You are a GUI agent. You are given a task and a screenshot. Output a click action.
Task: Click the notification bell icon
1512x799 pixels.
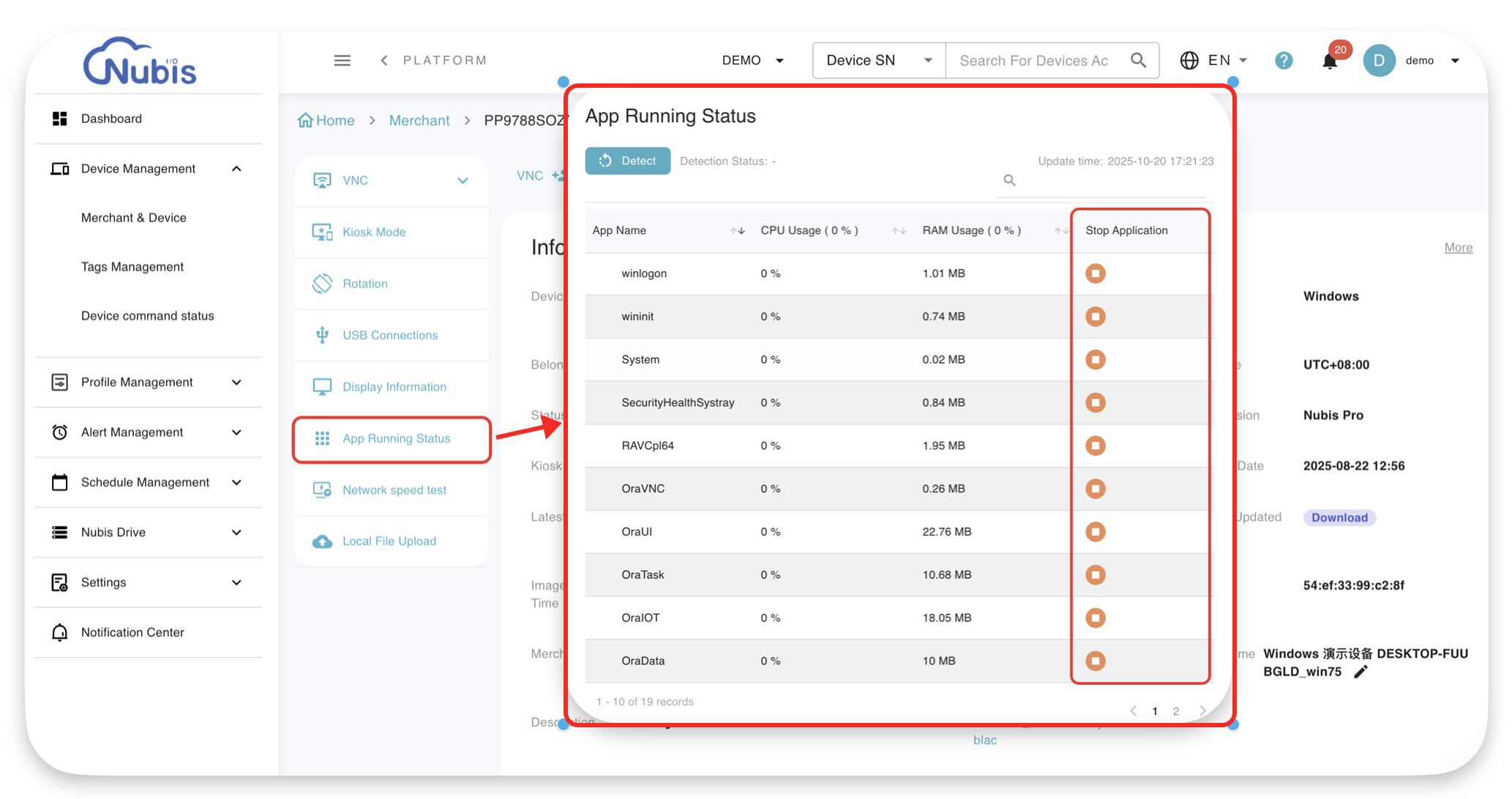(x=1330, y=61)
